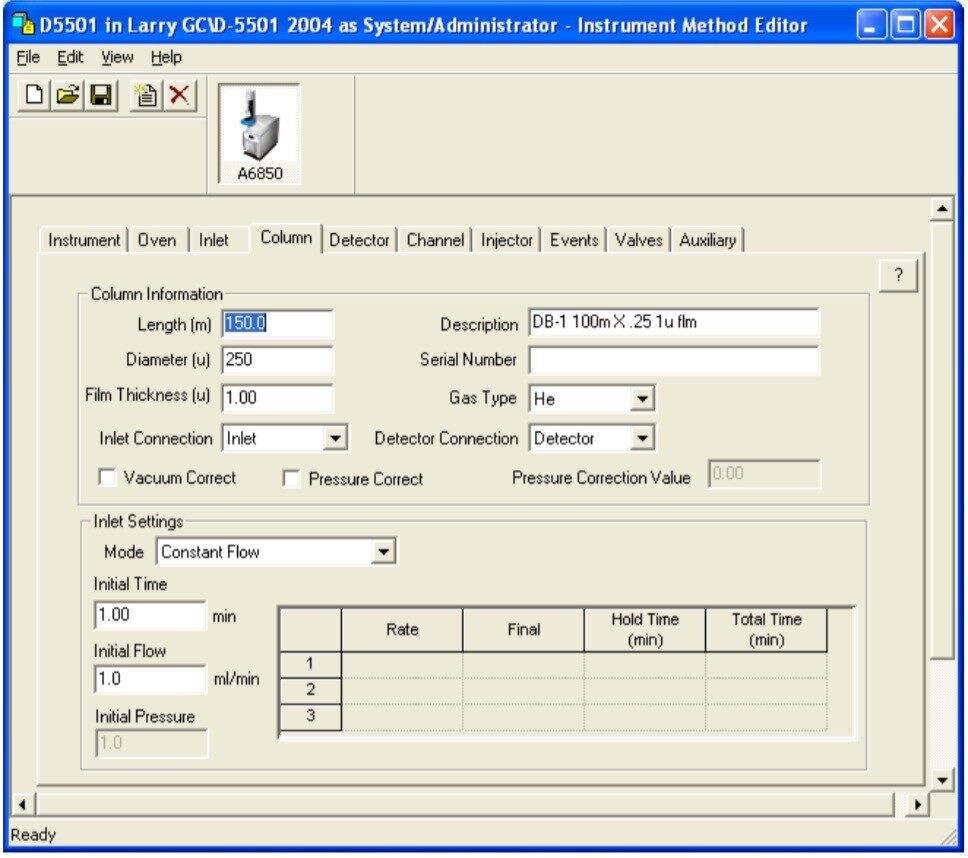The height and width of the screenshot is (858, 968).
Task: Switch to the Events tab
Action: (574, 240)
